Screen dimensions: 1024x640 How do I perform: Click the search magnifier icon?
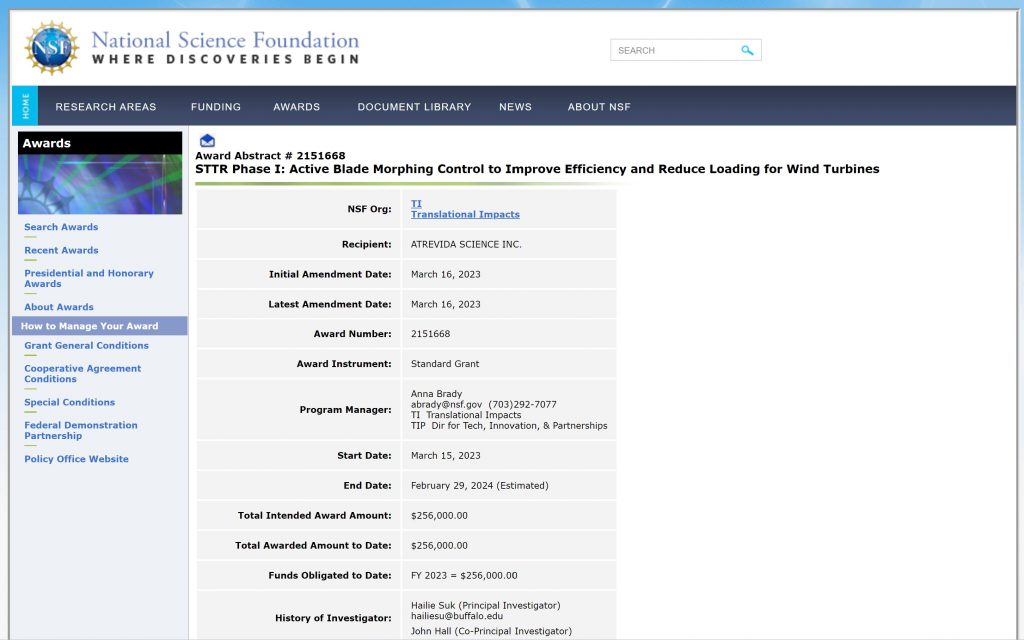click(747, 50)
